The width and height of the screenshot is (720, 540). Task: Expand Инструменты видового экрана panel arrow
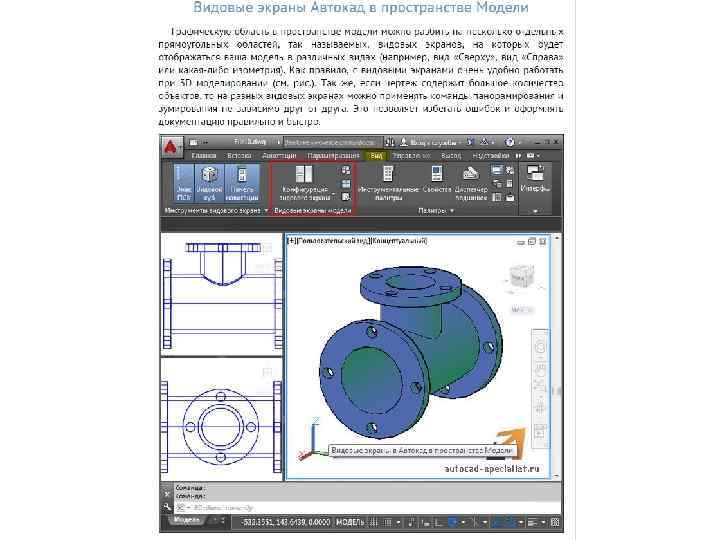265,211
